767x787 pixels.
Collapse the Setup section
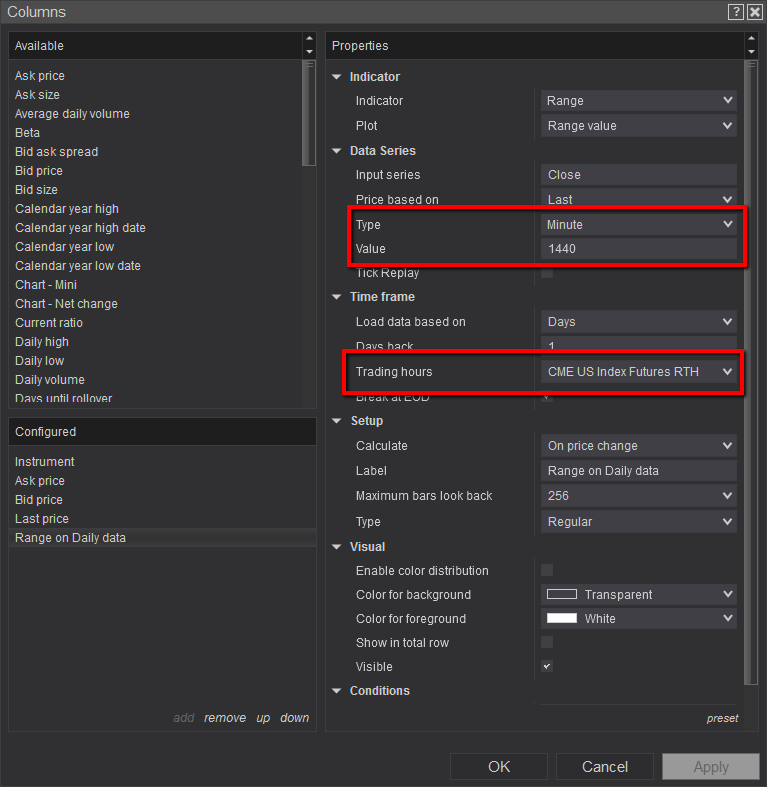(x=337, y=421)
